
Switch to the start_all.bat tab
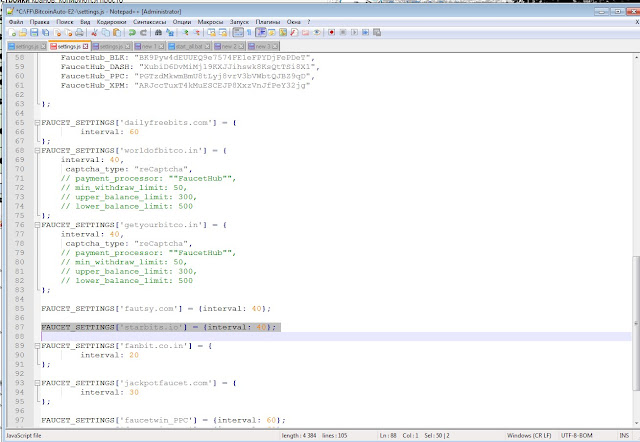(x=189, y=46)
